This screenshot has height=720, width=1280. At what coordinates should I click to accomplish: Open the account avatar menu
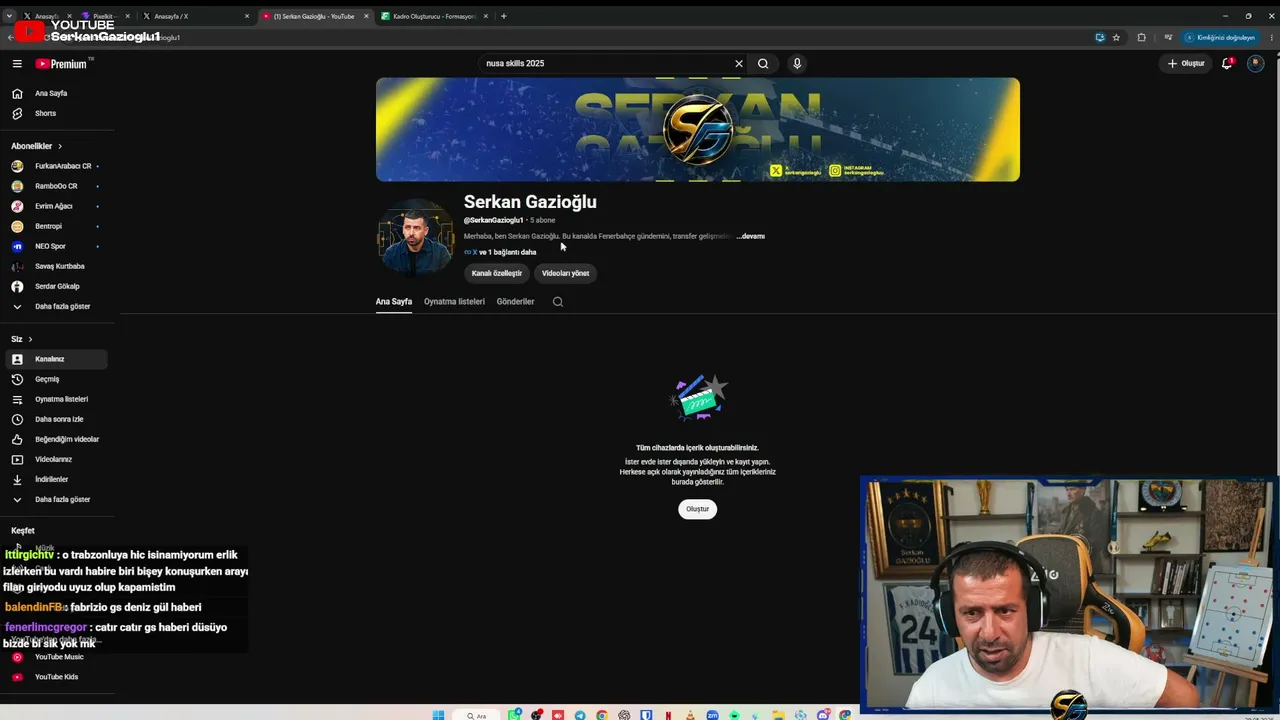pos(1255,63)
